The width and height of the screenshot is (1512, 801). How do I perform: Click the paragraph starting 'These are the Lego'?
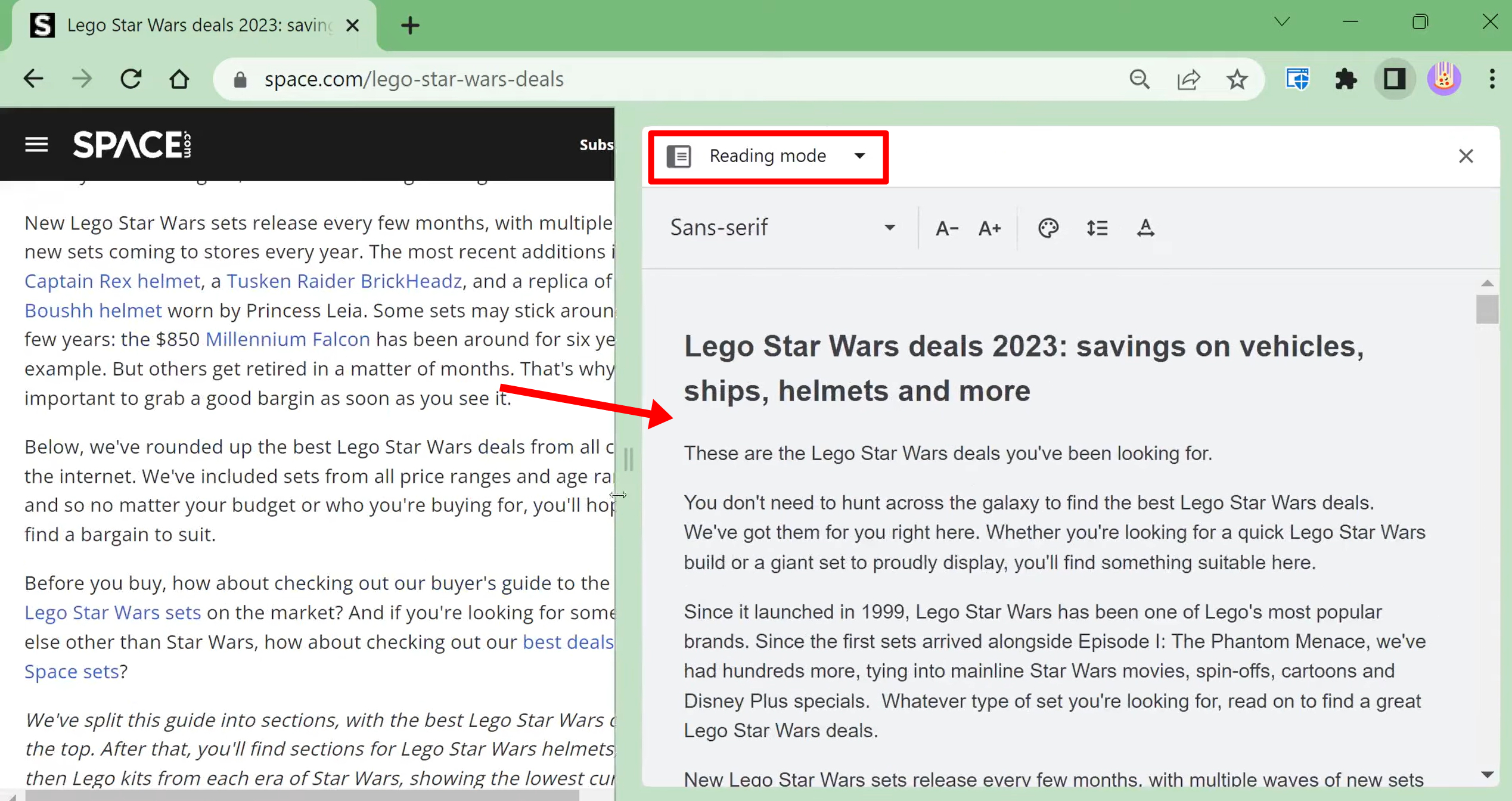tap(948, 454)
